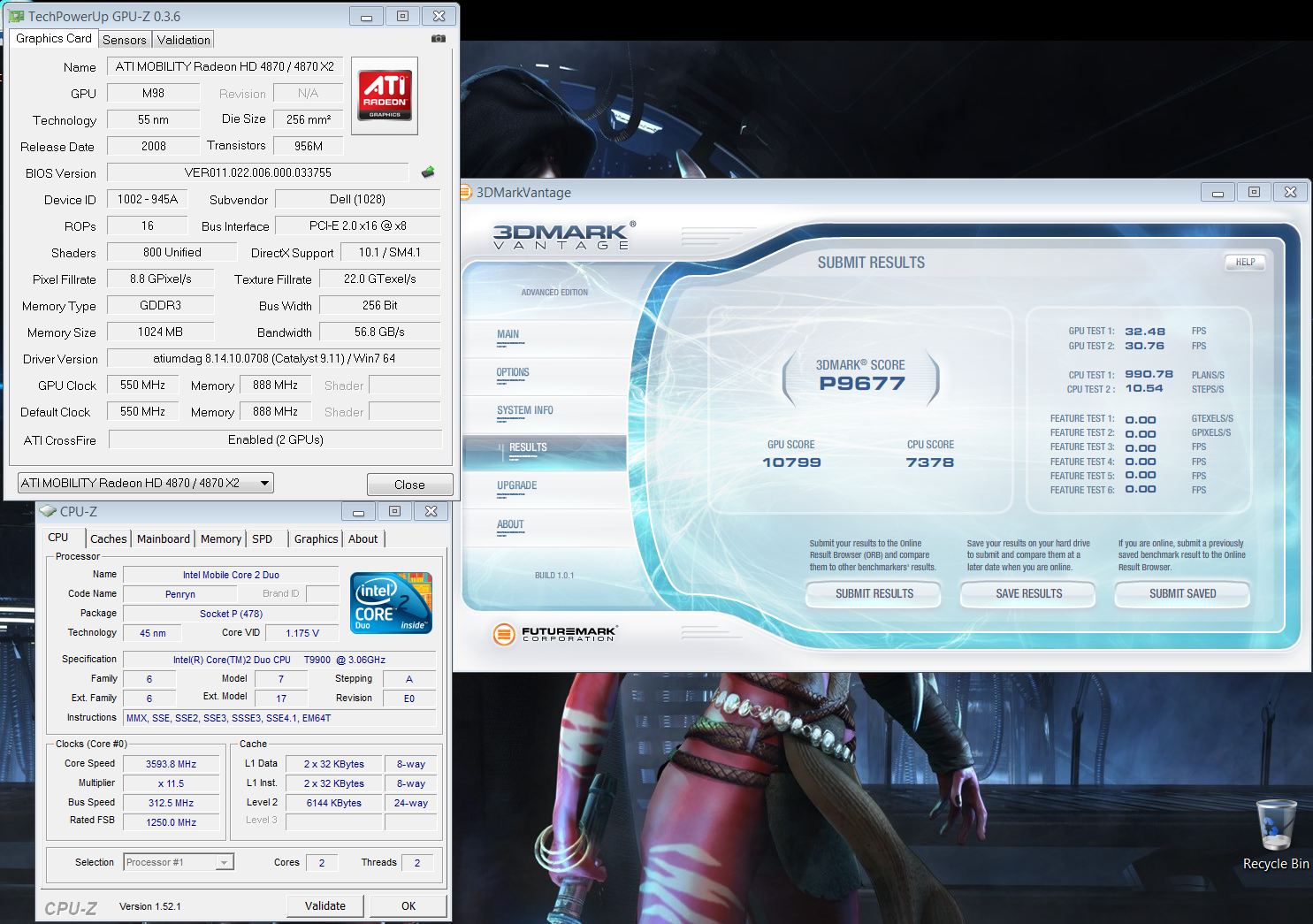Open the Graphics tab in CPU-Z
The height and width of the screenshot is (924, 1313).
pyautogui.click(x=316, y=538)
